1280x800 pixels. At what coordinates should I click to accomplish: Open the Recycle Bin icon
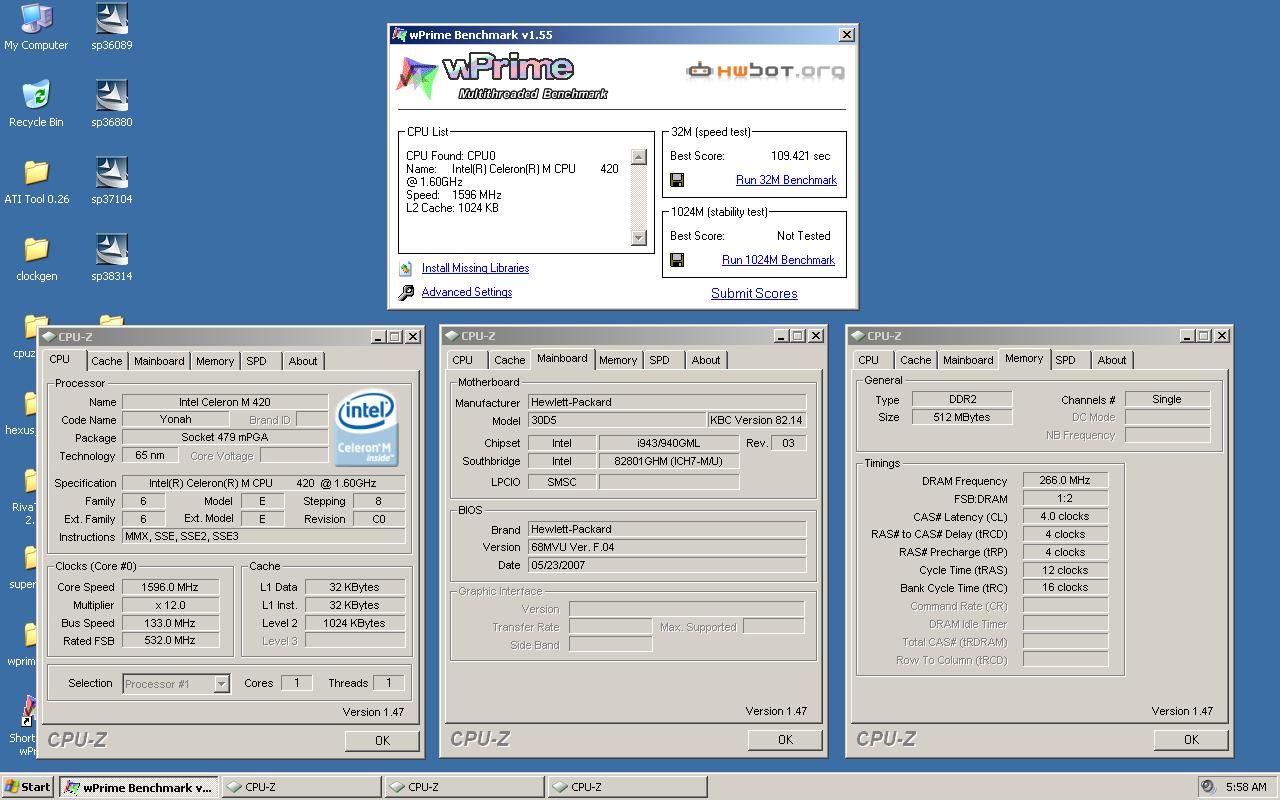(36, 104)
